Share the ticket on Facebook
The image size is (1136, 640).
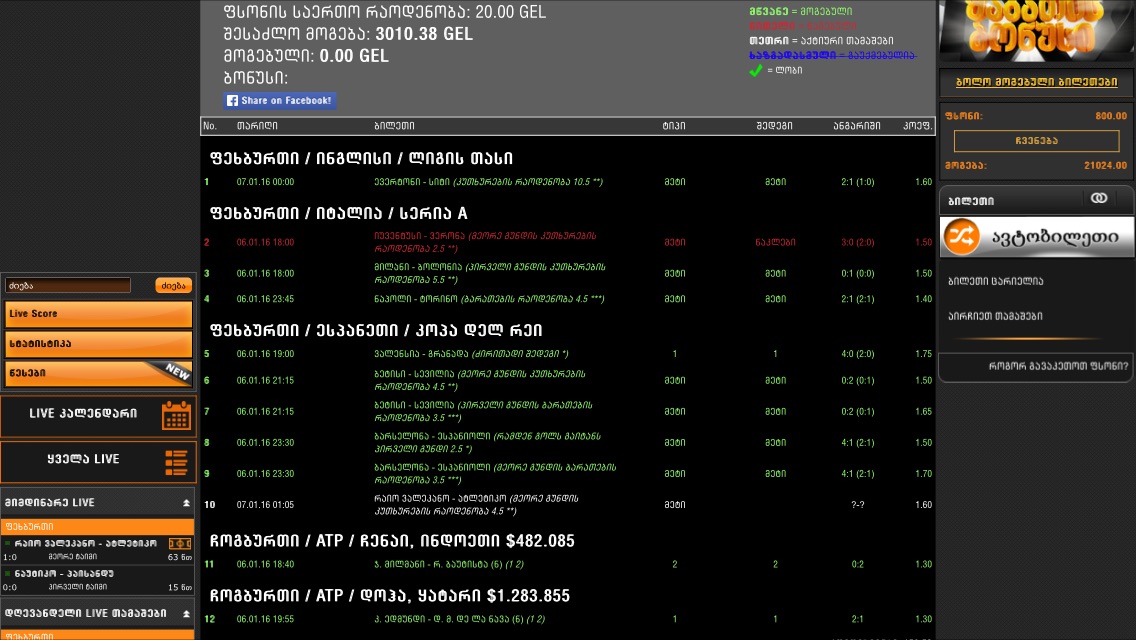[x=280, y=101]
